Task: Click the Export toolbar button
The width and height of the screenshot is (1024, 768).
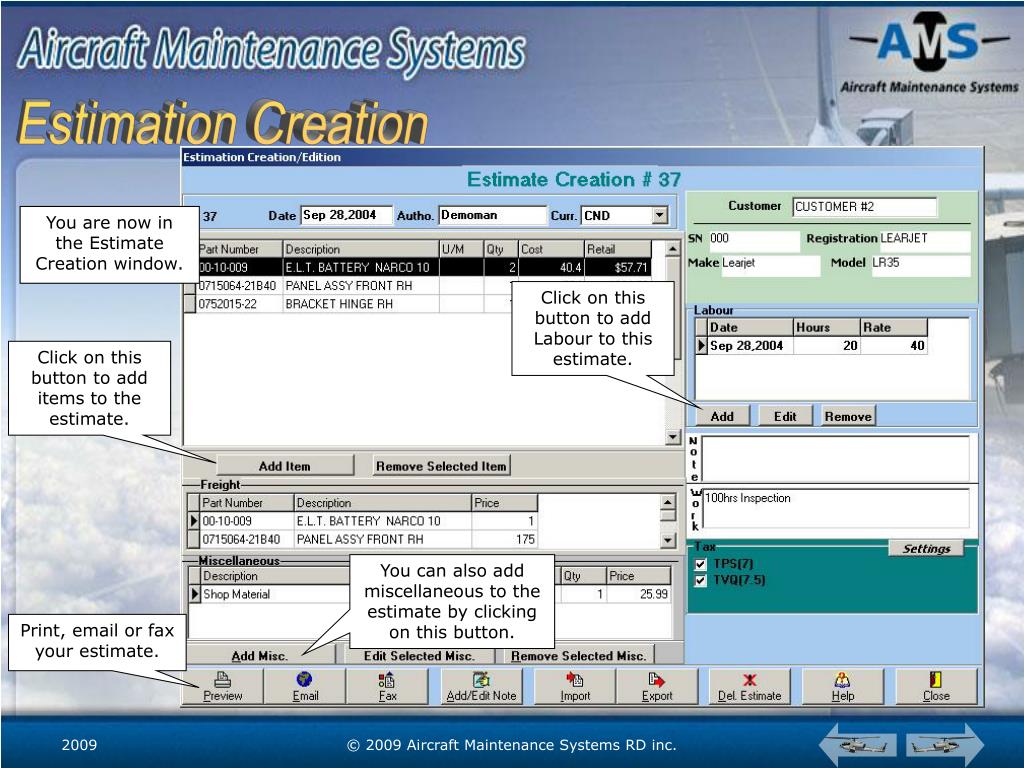Action: pyautogui.click(x=657, y=686)
